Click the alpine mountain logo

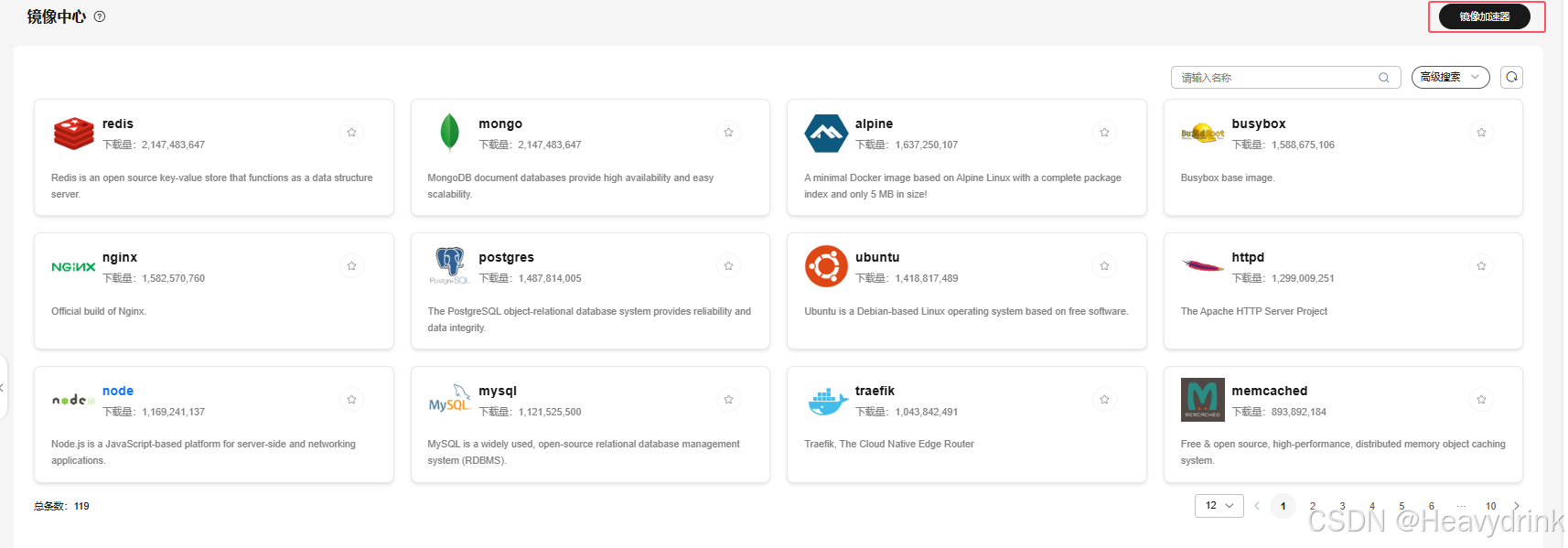tap(826, 134)
